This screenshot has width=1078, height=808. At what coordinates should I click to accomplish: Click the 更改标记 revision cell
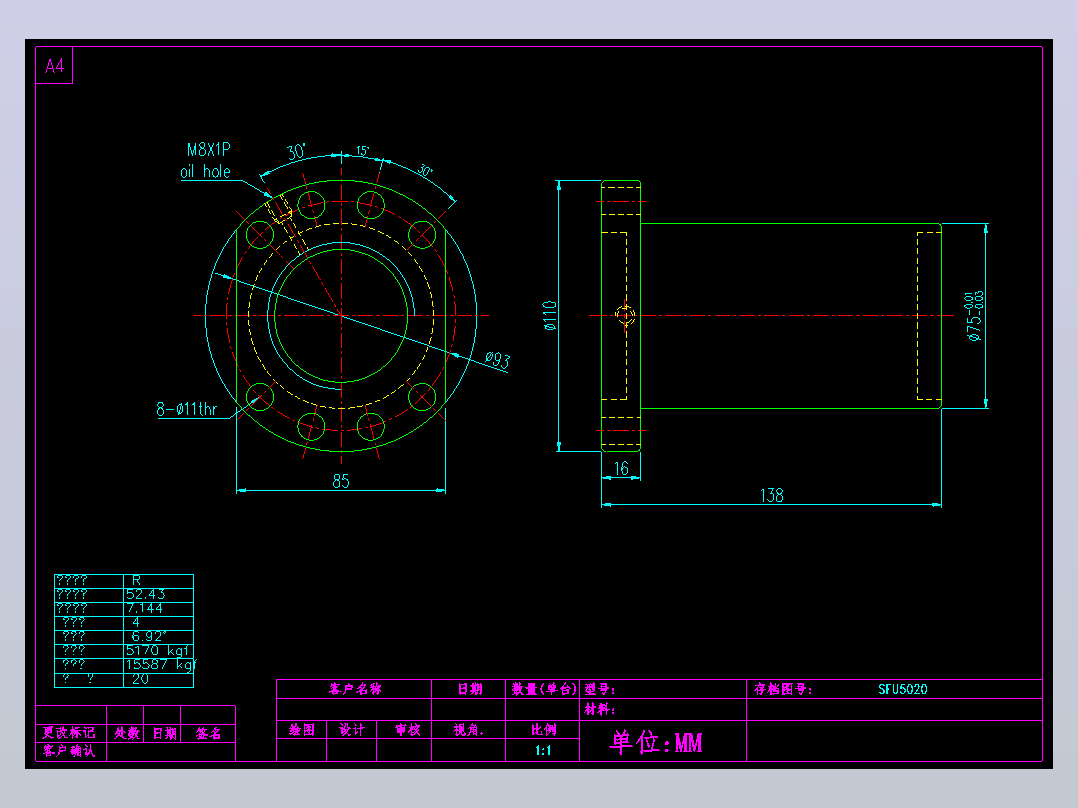69,732
